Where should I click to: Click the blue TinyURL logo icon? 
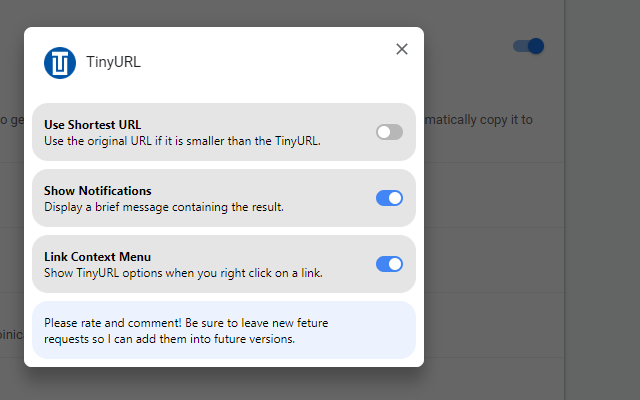tap(60, 63)
